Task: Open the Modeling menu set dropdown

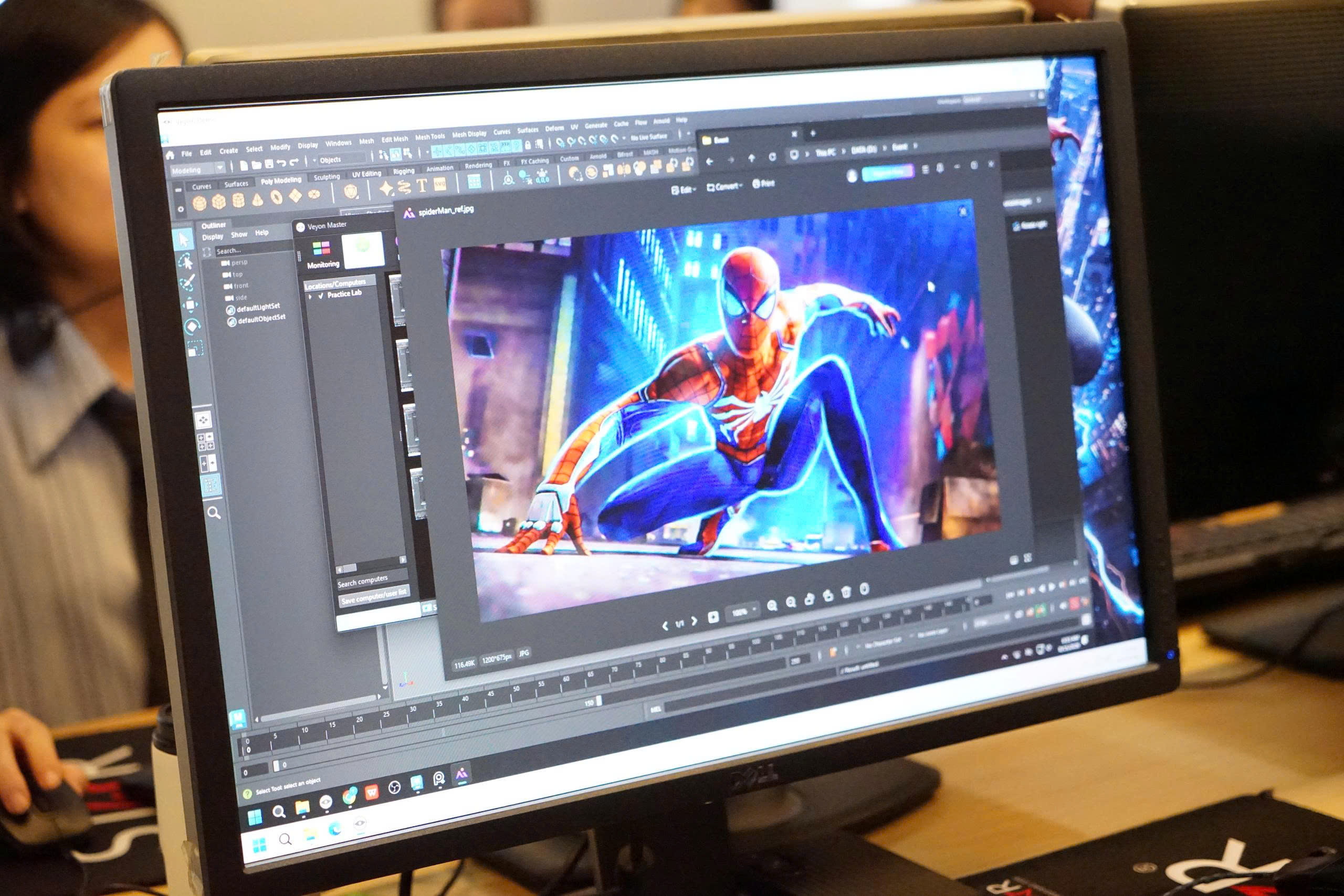Action: [x=198, y=170]
